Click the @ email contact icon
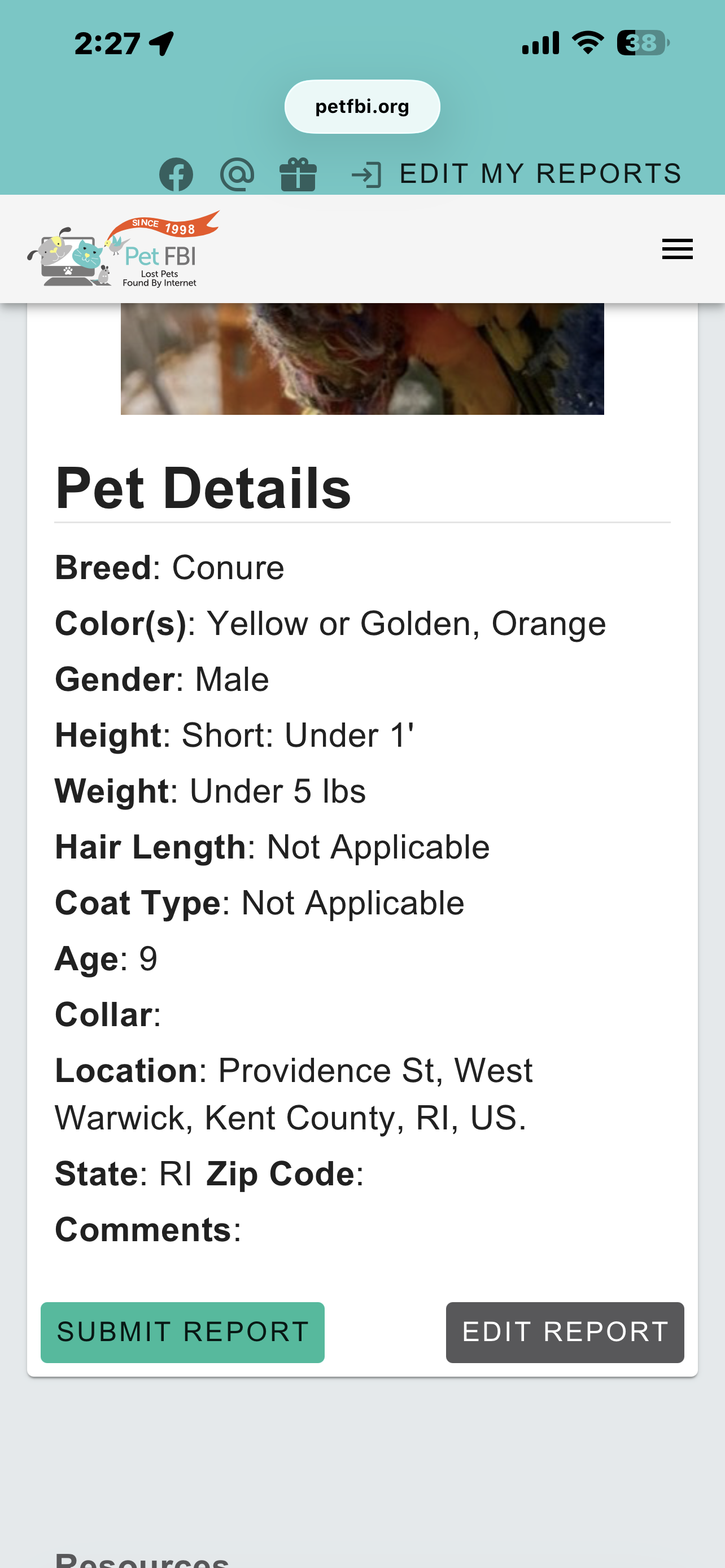 (237, 175)
